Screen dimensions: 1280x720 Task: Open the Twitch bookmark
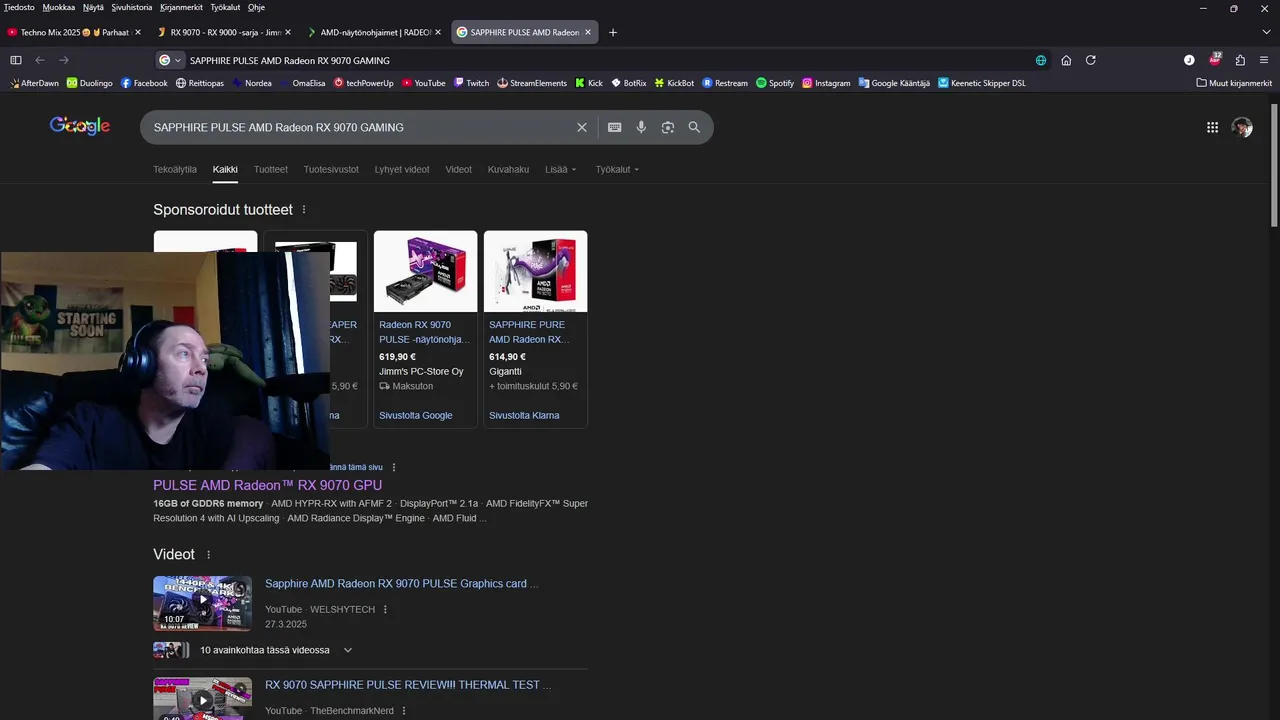472,83
